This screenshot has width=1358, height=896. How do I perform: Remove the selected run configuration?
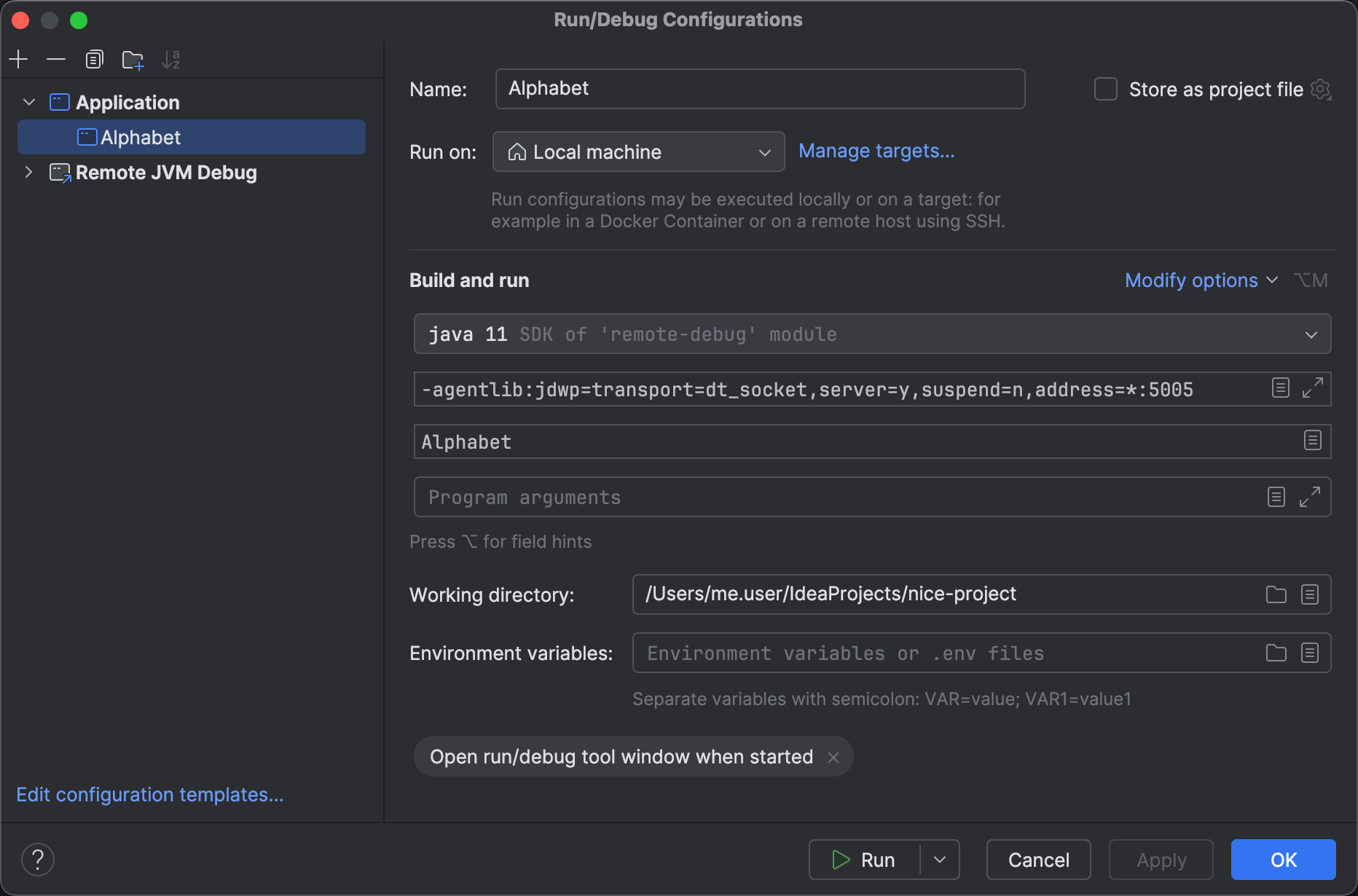pyautogui.click(x=56, y=59)
